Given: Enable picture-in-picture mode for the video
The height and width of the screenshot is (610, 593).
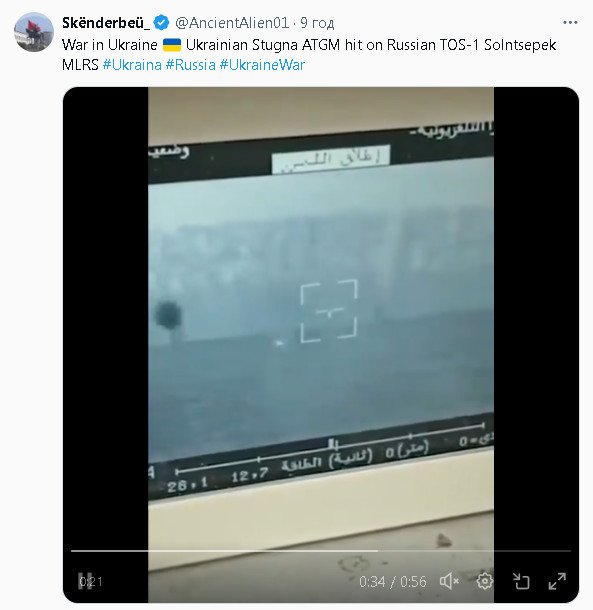Looking at the screenshot, I should 521,582.
